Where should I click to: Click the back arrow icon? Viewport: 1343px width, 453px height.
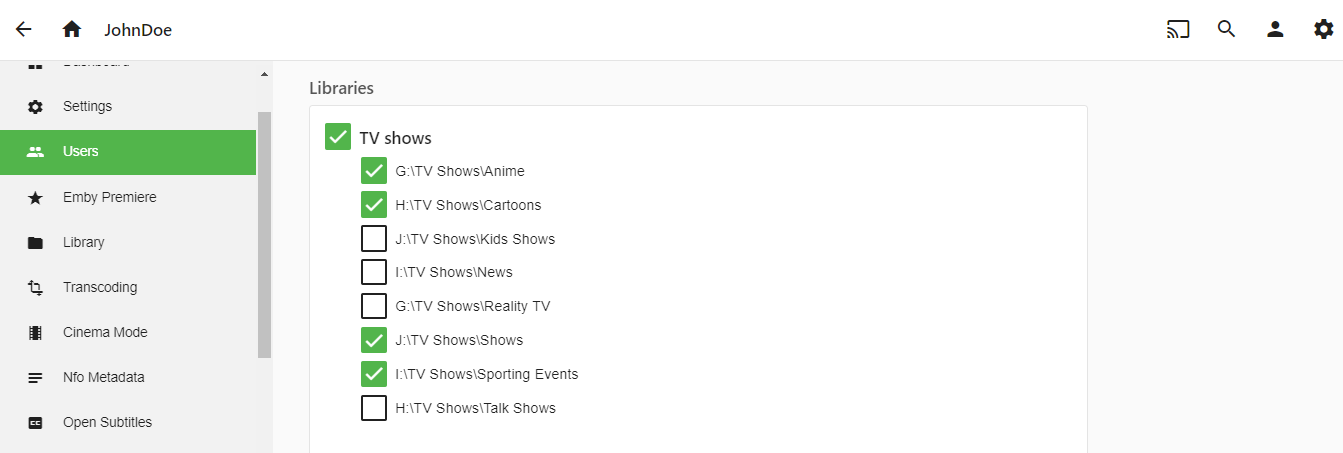click(x=24, y=30)
